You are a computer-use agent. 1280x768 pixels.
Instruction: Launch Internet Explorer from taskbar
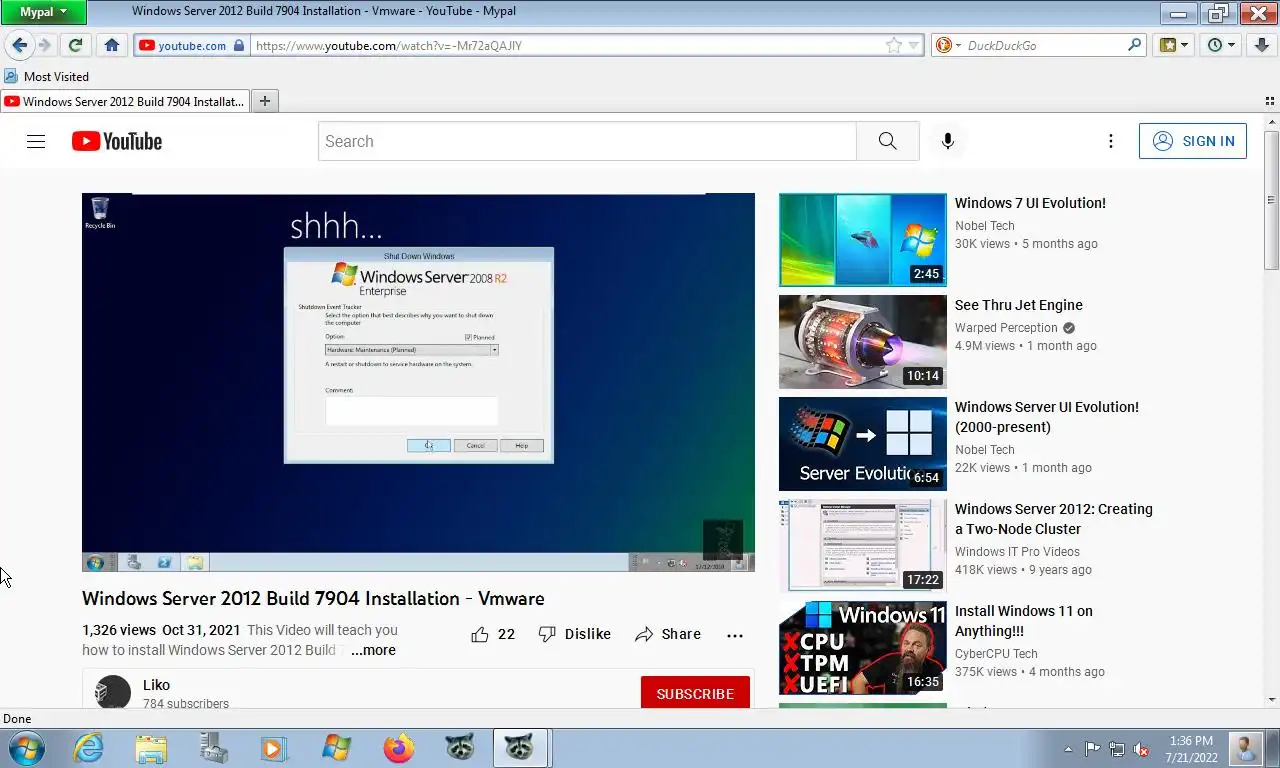pyautogui.click(x=88, y=748)
